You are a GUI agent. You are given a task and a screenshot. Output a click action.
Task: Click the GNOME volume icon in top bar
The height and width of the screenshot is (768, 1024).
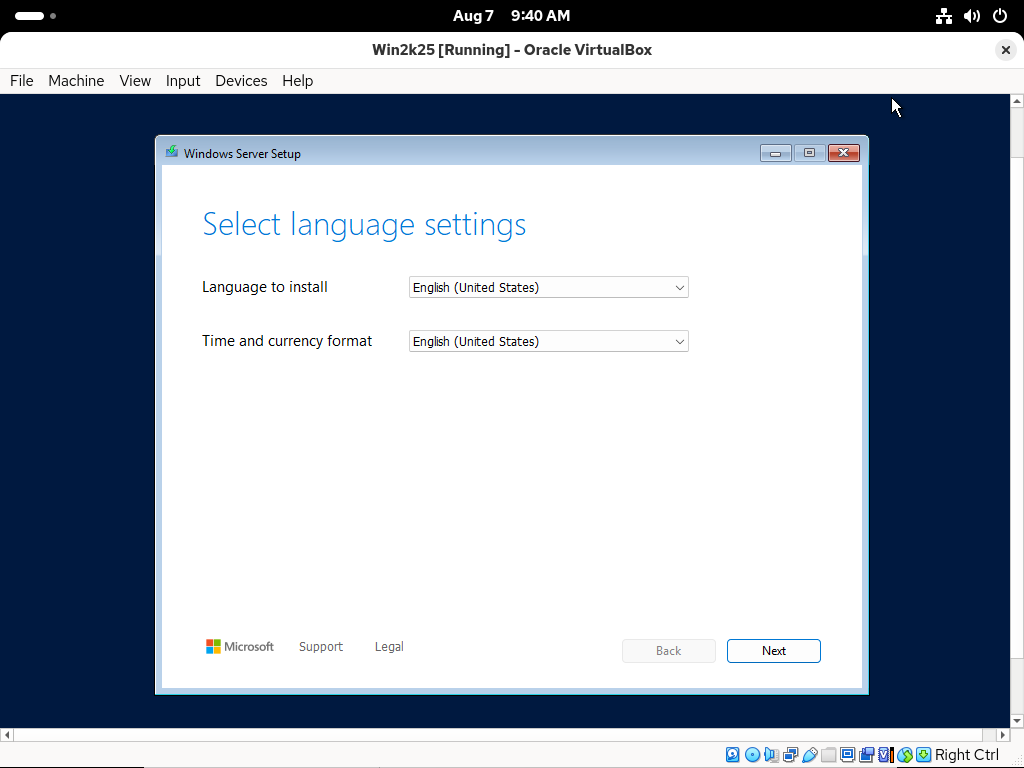[x=971, y=16]
